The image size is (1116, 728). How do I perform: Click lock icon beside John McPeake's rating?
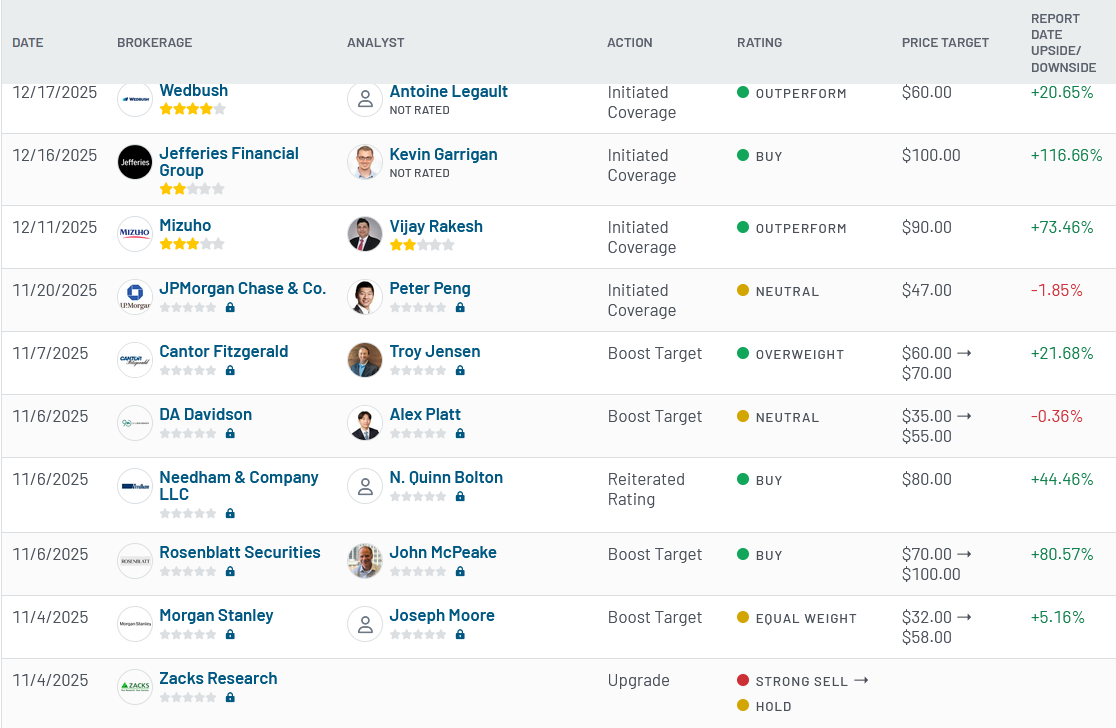coord(460,571)
